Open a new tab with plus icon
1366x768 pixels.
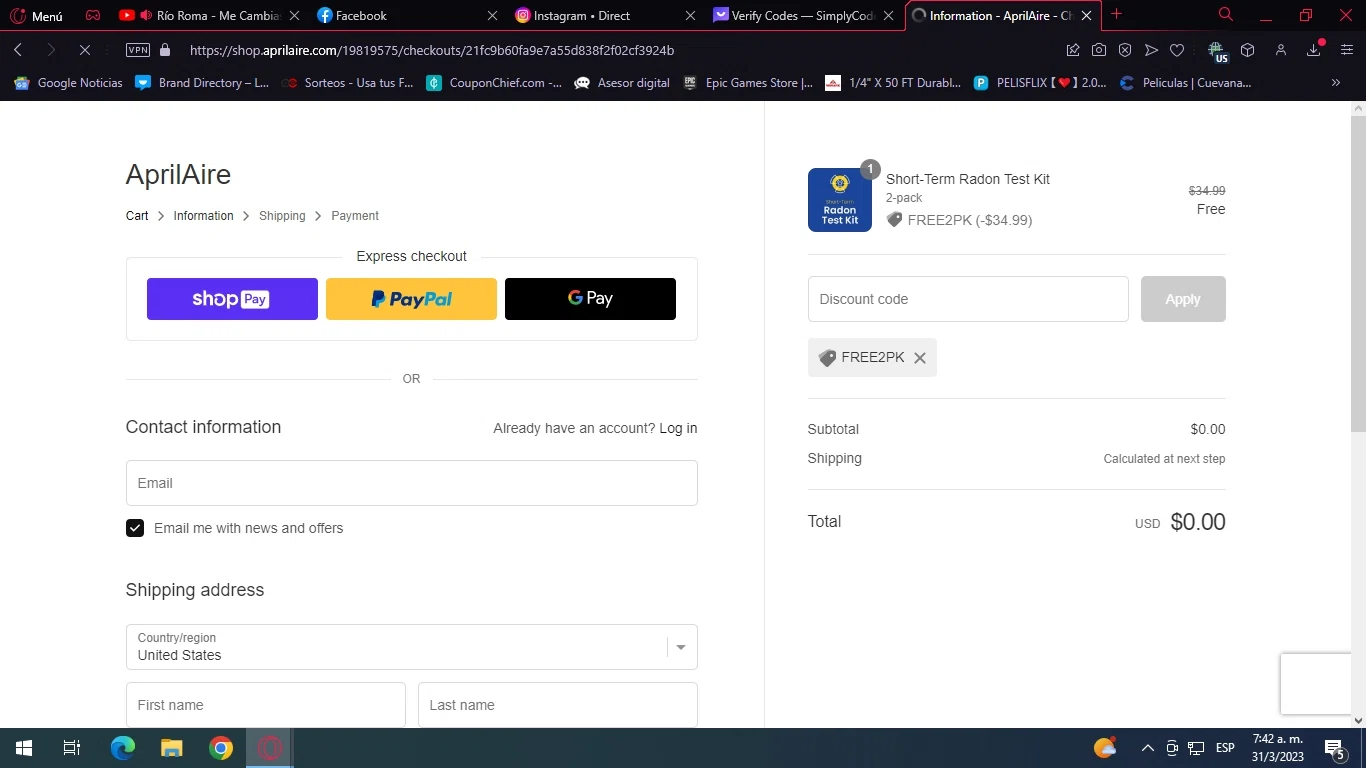pos(1117,14)
